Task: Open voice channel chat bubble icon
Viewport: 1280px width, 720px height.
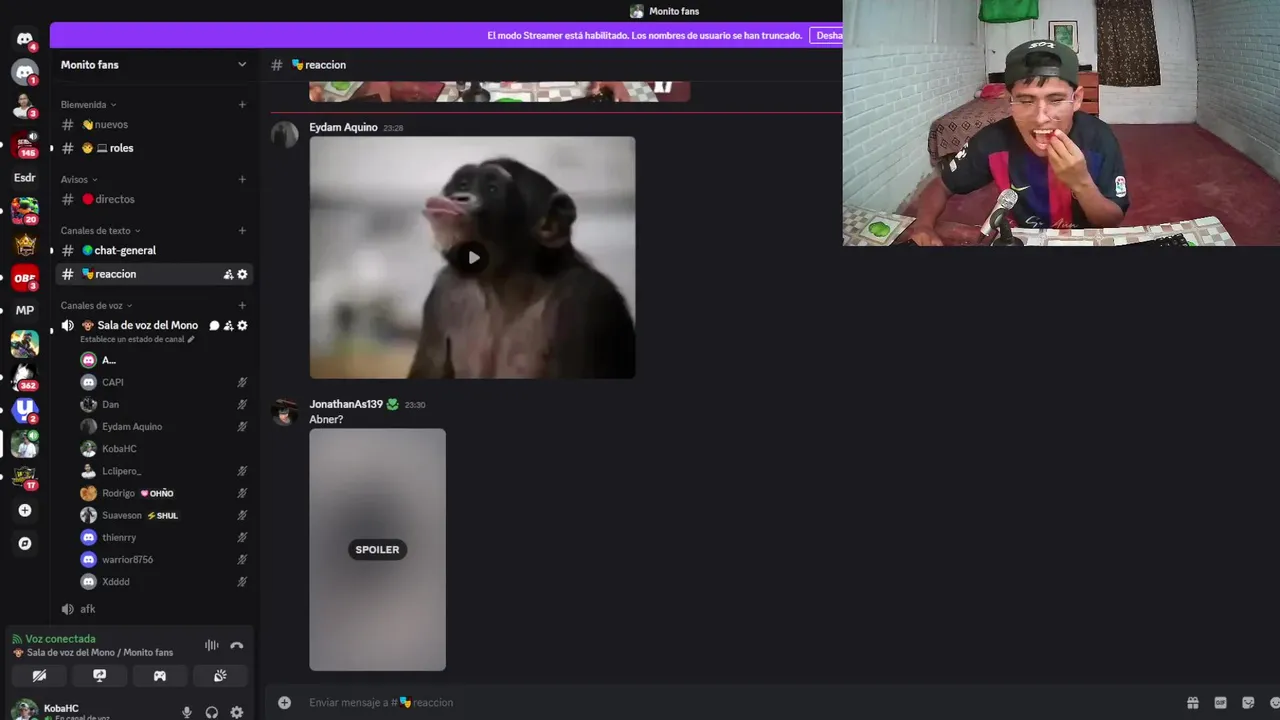Action: coord(214,325)
